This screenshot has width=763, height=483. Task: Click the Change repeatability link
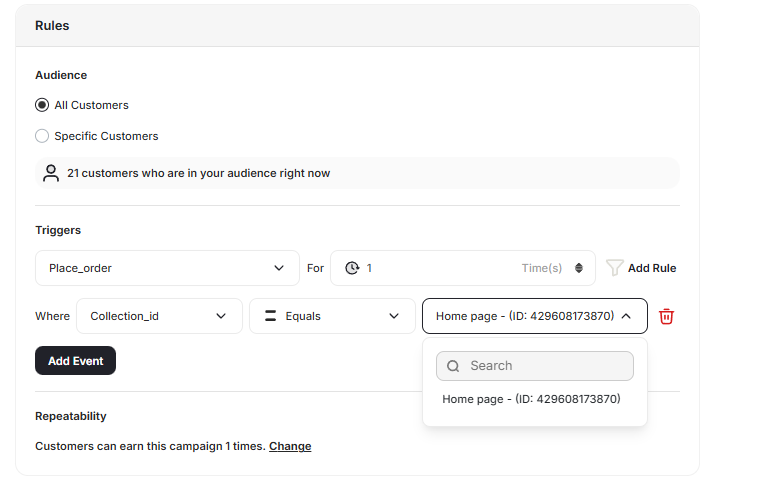click(290, 446)
